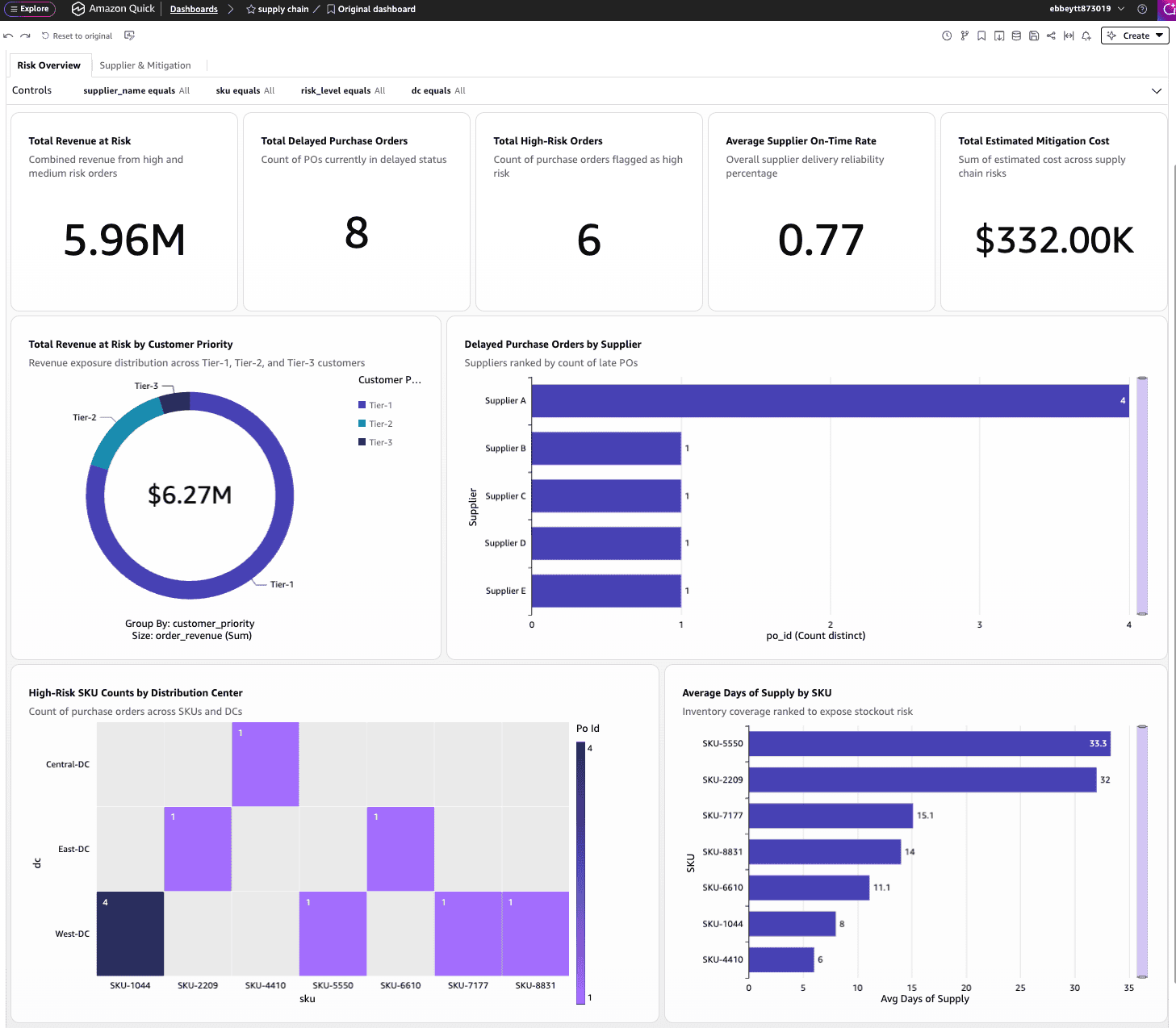
Task: Open the sku equals filter control
Action: [x=245, y=91]
